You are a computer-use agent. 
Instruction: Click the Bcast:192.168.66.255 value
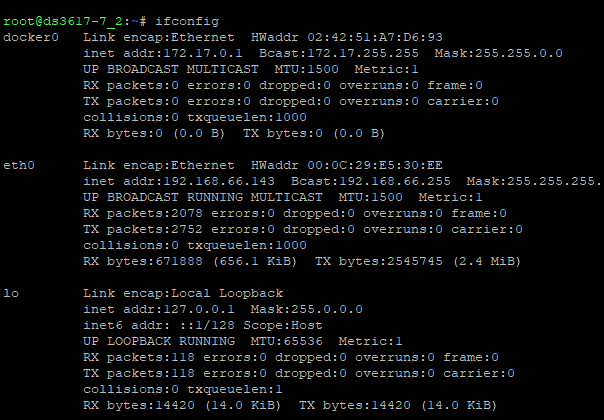tap(371, 181)
